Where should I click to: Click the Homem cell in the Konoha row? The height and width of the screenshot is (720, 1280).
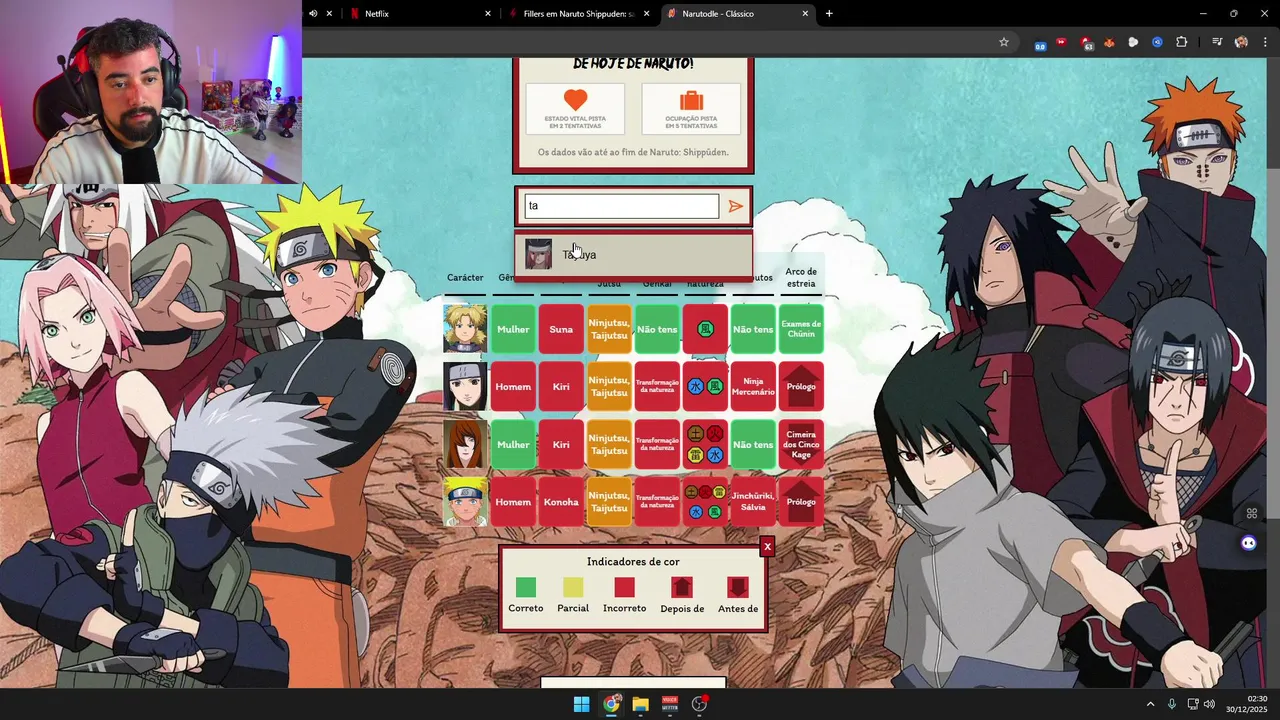[x=513, y=502]
